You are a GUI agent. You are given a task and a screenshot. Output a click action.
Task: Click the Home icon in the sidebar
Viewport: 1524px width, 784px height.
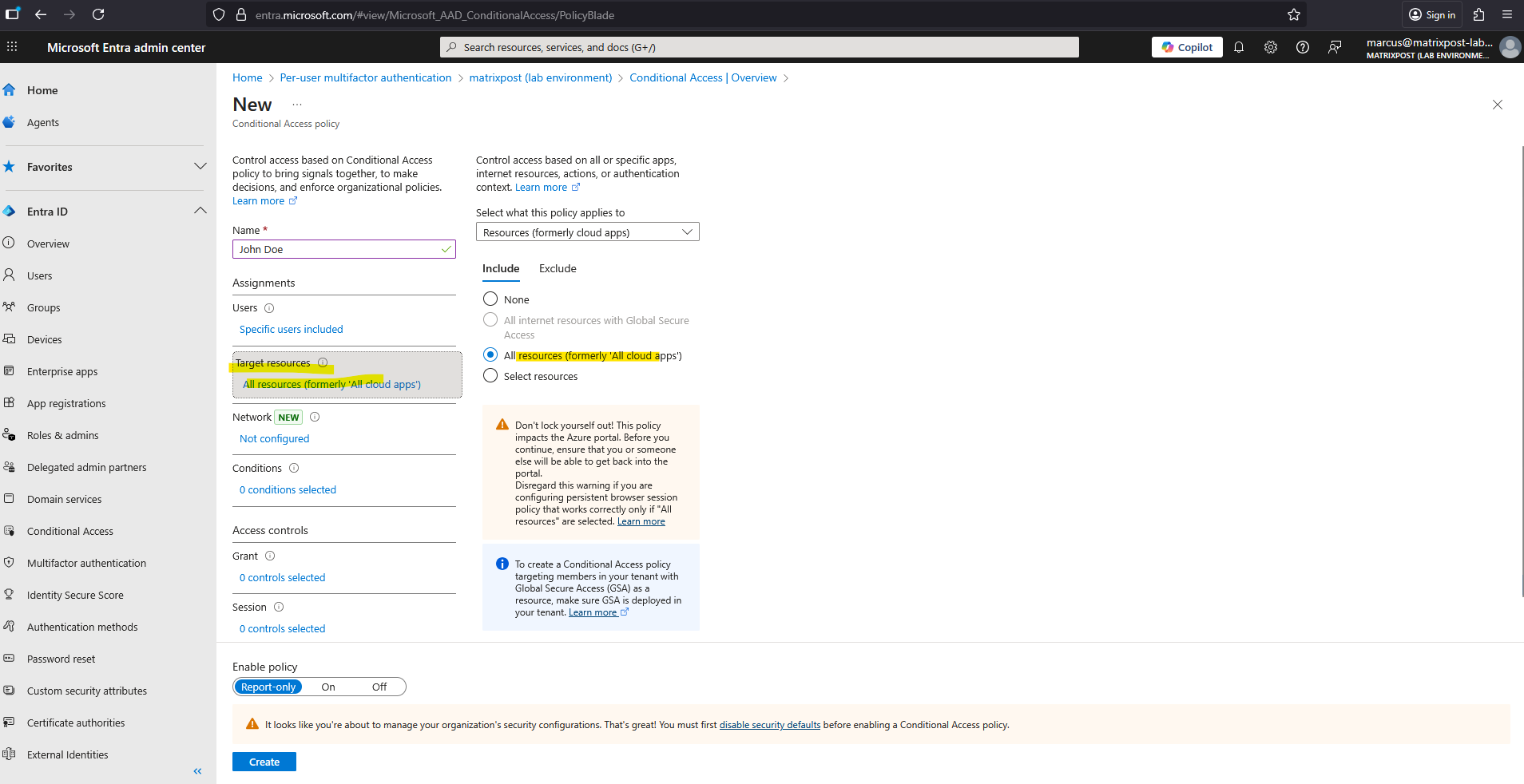(9, 90)
